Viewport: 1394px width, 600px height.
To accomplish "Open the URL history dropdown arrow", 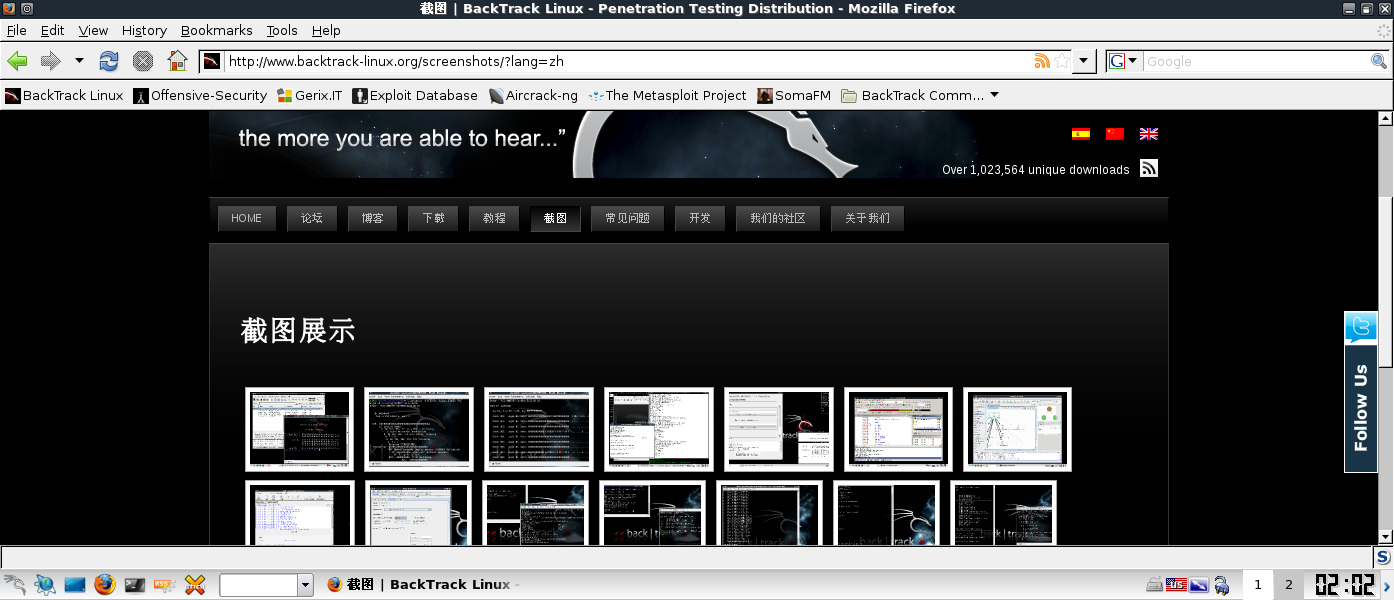I will [1085, 61].
